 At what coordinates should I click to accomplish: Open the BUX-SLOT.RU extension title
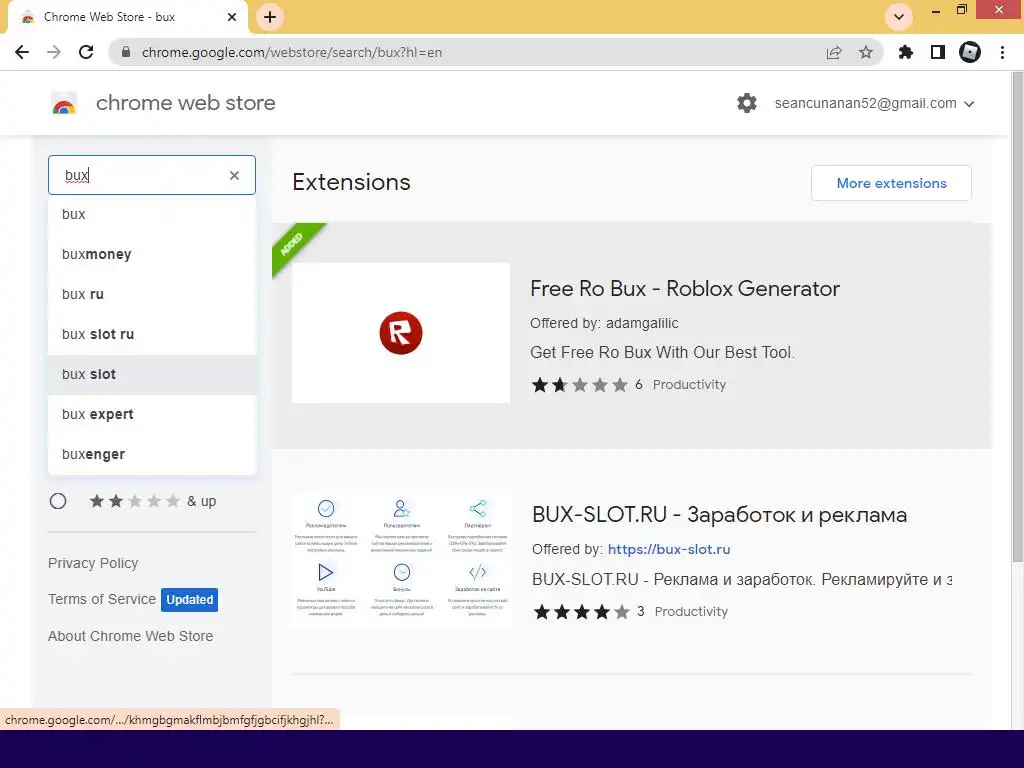point(720,515)
